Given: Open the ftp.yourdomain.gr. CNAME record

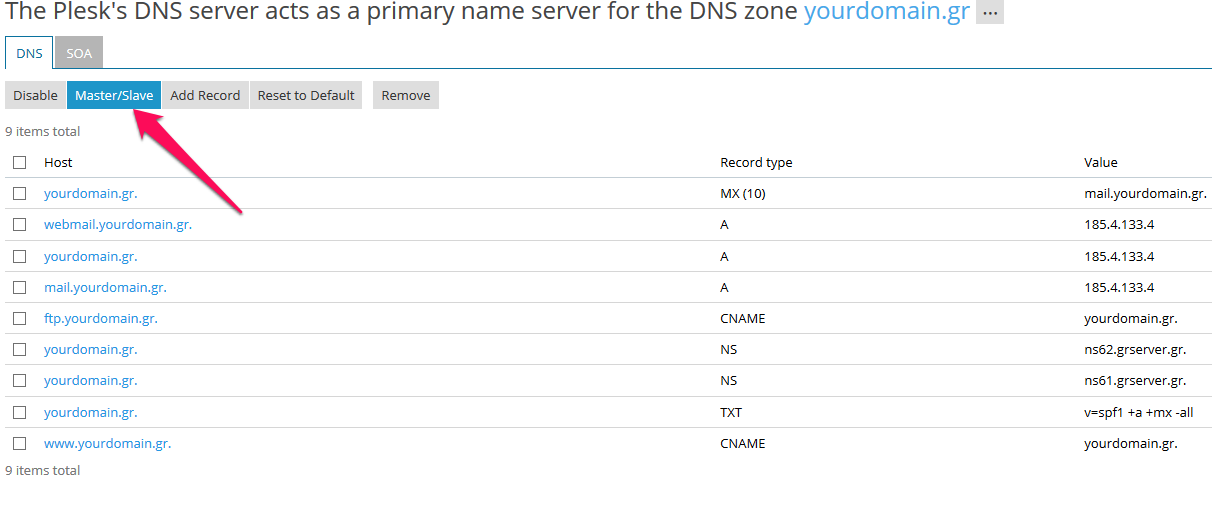Looking at the screenshot, I should click(x=101, y=318).
